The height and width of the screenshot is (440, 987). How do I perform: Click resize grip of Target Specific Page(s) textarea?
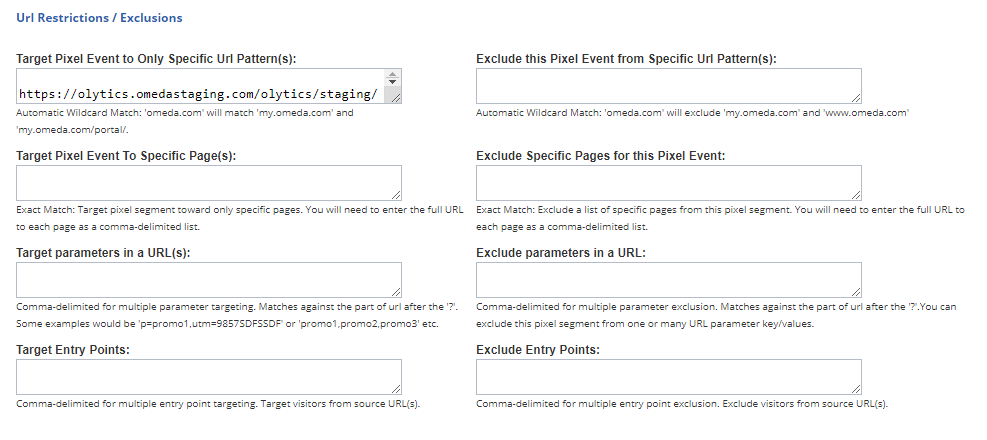396,195
